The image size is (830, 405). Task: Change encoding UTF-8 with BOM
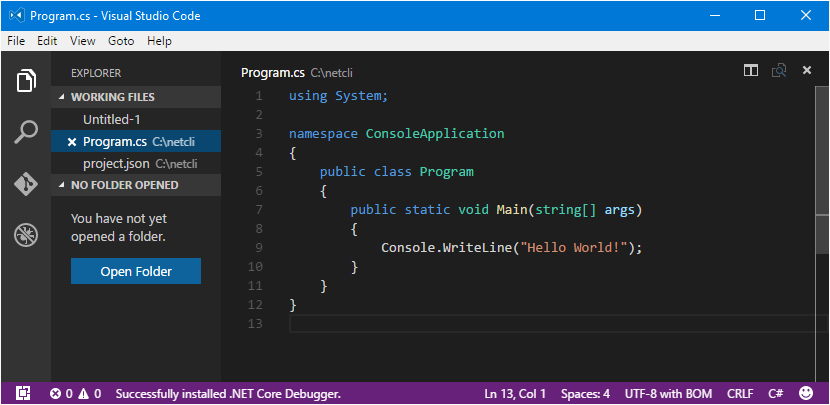click(x=669, y=394)
